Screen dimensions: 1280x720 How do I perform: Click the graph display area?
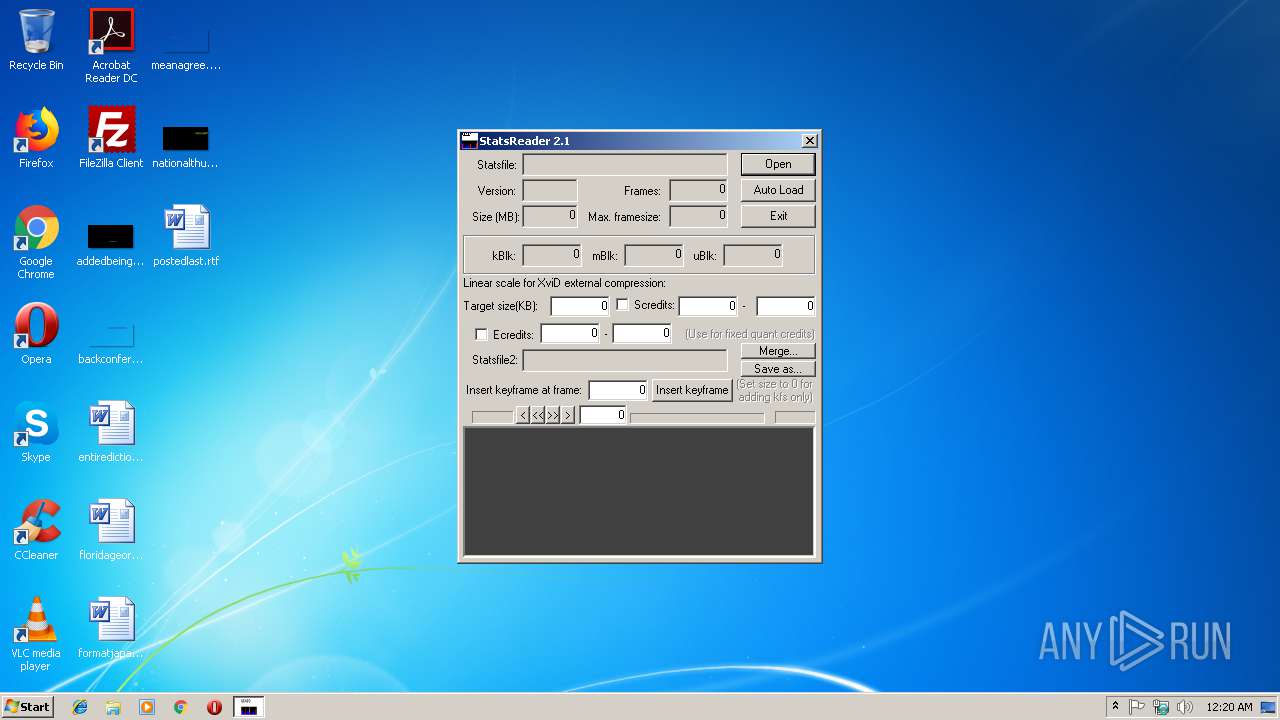639,491
